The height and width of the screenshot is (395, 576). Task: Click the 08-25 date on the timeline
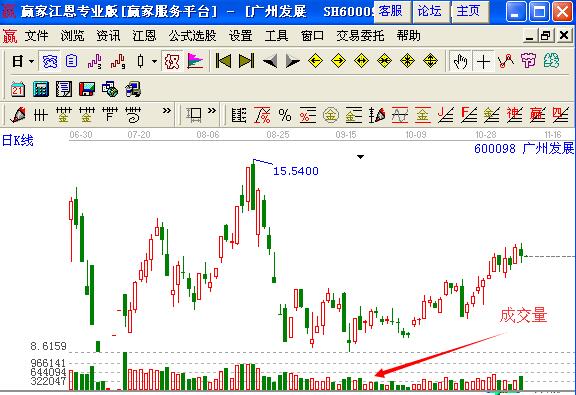pyautogui.click(x=278, y=135)
